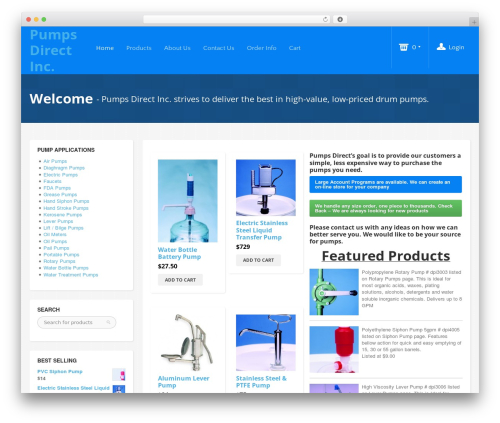Click Aluminum Lever Pump title link
The width and height of the screenshot is (500, 423).
[x=183, y=382]
